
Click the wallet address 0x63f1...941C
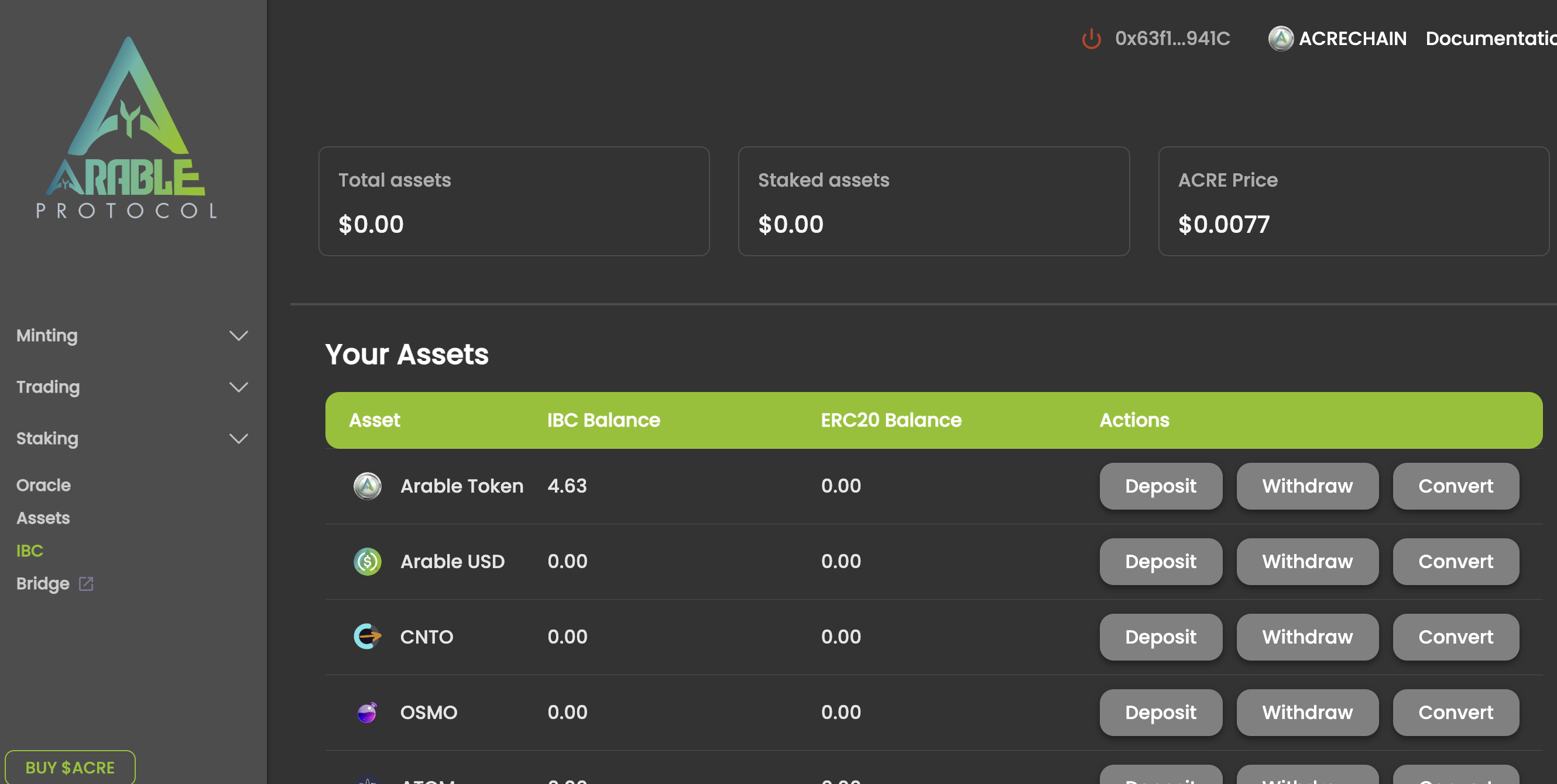[1172, 39]
